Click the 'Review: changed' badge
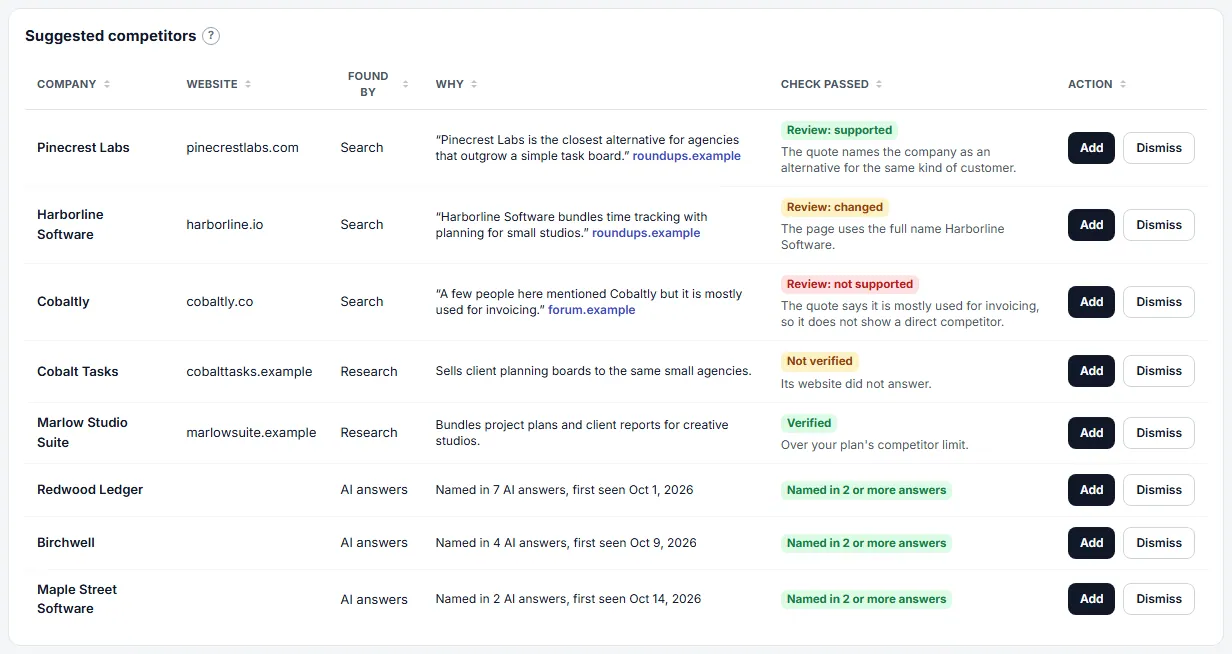The height and width of the screenshot is (654, 1232). [x=835, y=207]
